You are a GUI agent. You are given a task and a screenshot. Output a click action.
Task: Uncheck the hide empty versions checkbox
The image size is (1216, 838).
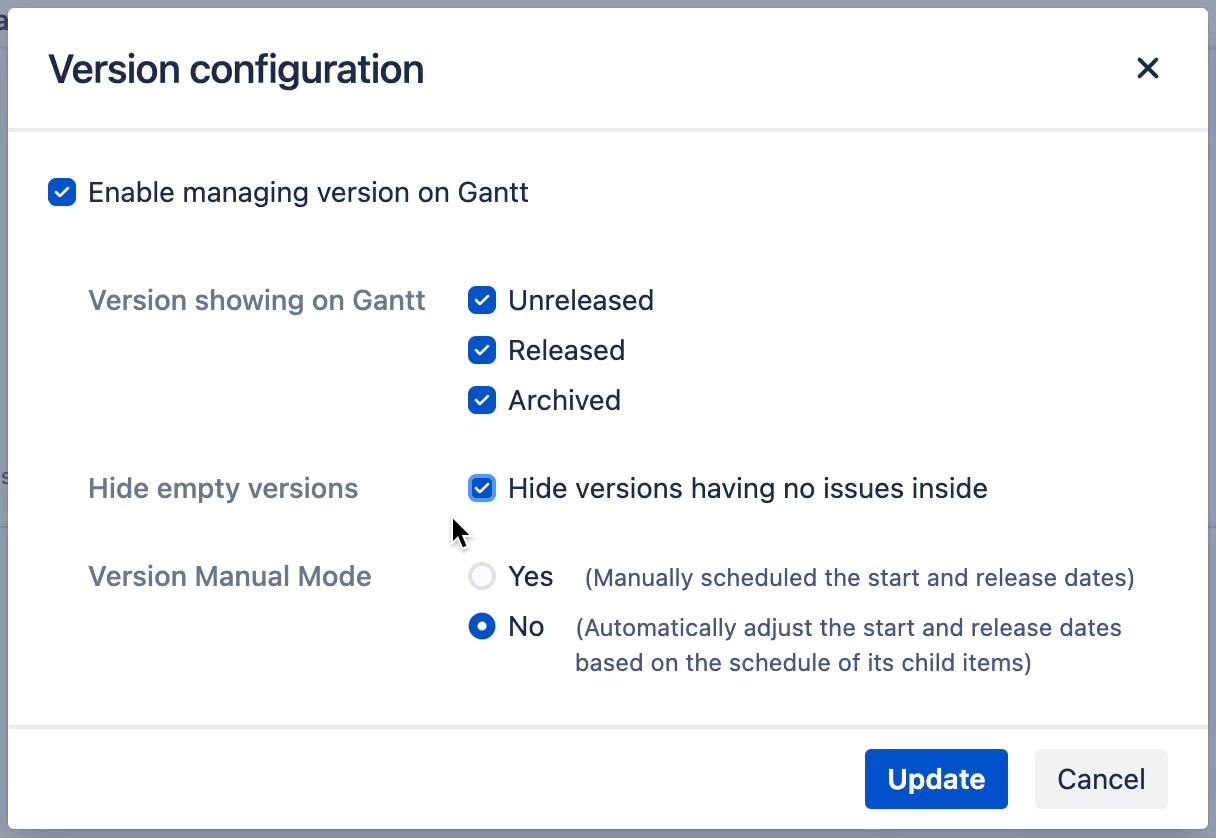pos(482,488)
